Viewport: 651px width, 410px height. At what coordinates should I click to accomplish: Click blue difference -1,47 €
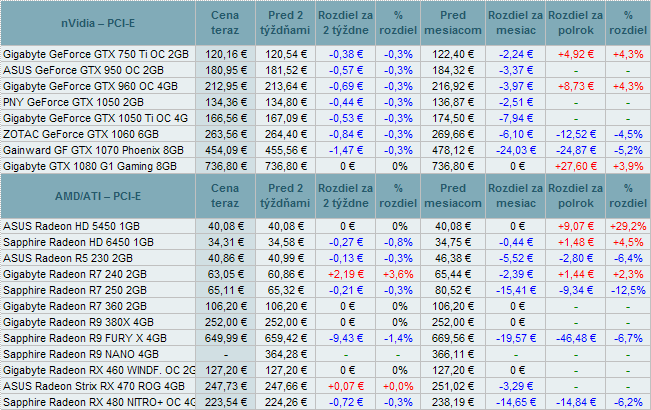coord(346,150)
